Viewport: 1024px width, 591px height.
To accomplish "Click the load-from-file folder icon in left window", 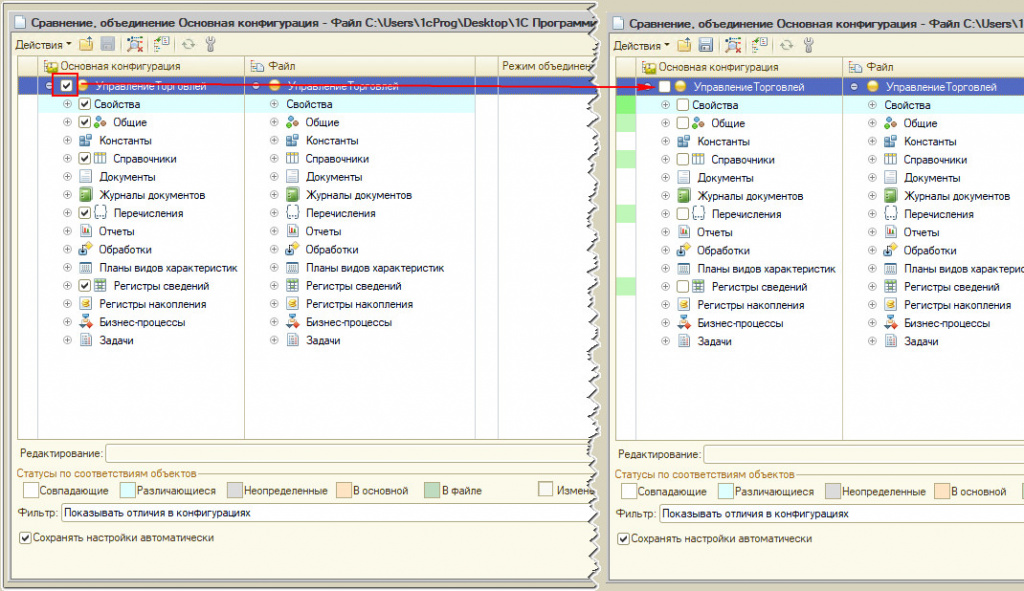I will pos(86,44).
